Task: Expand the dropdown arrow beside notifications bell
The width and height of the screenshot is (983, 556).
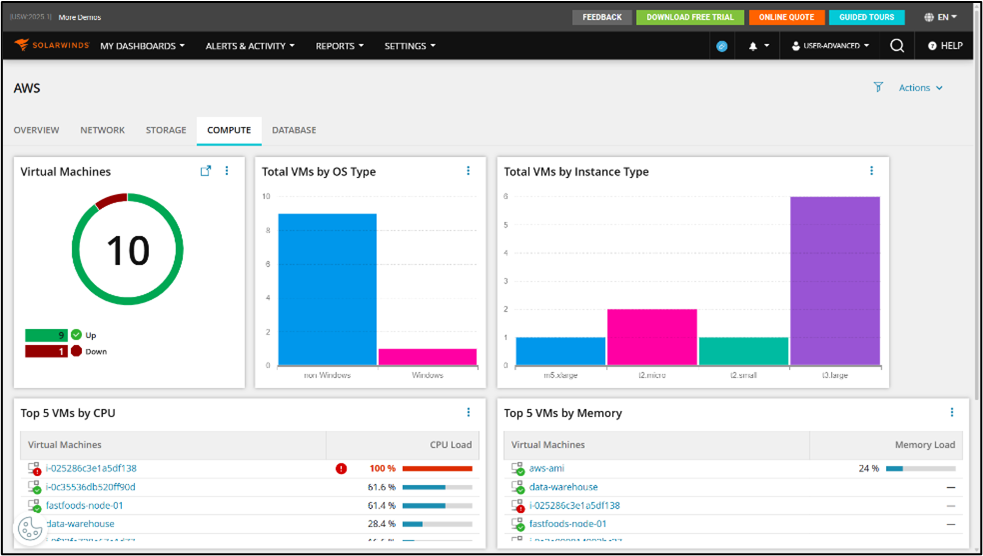Action: [766, 46]
